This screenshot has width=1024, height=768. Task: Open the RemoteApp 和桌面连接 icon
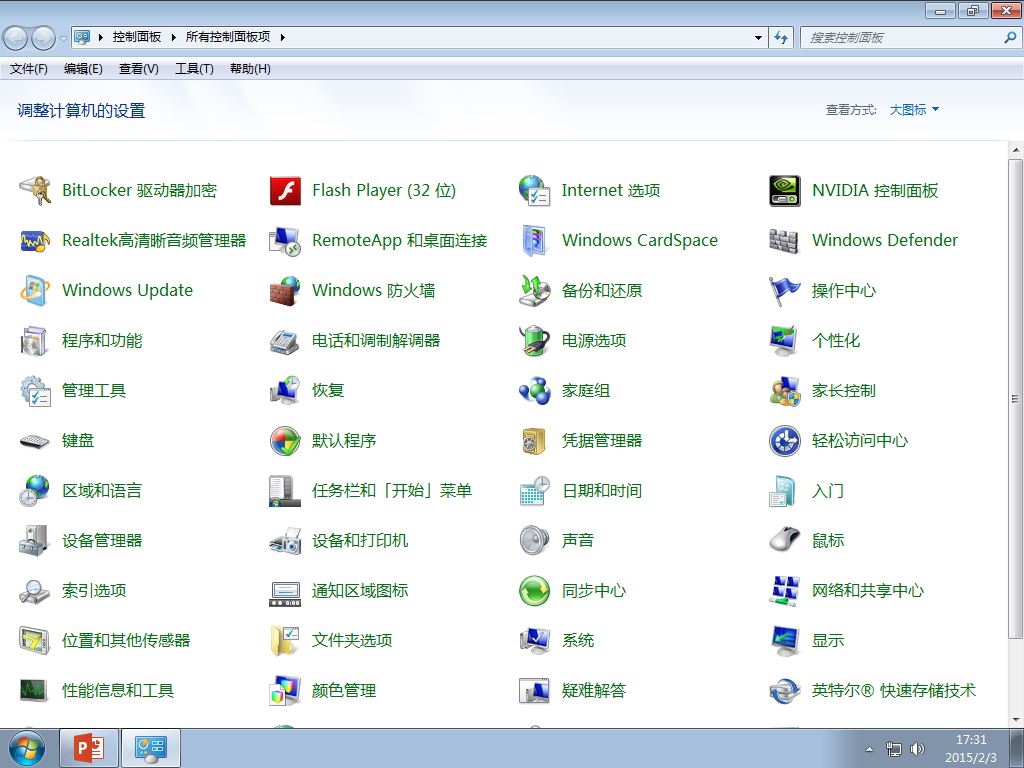click(x=285, y=241)
